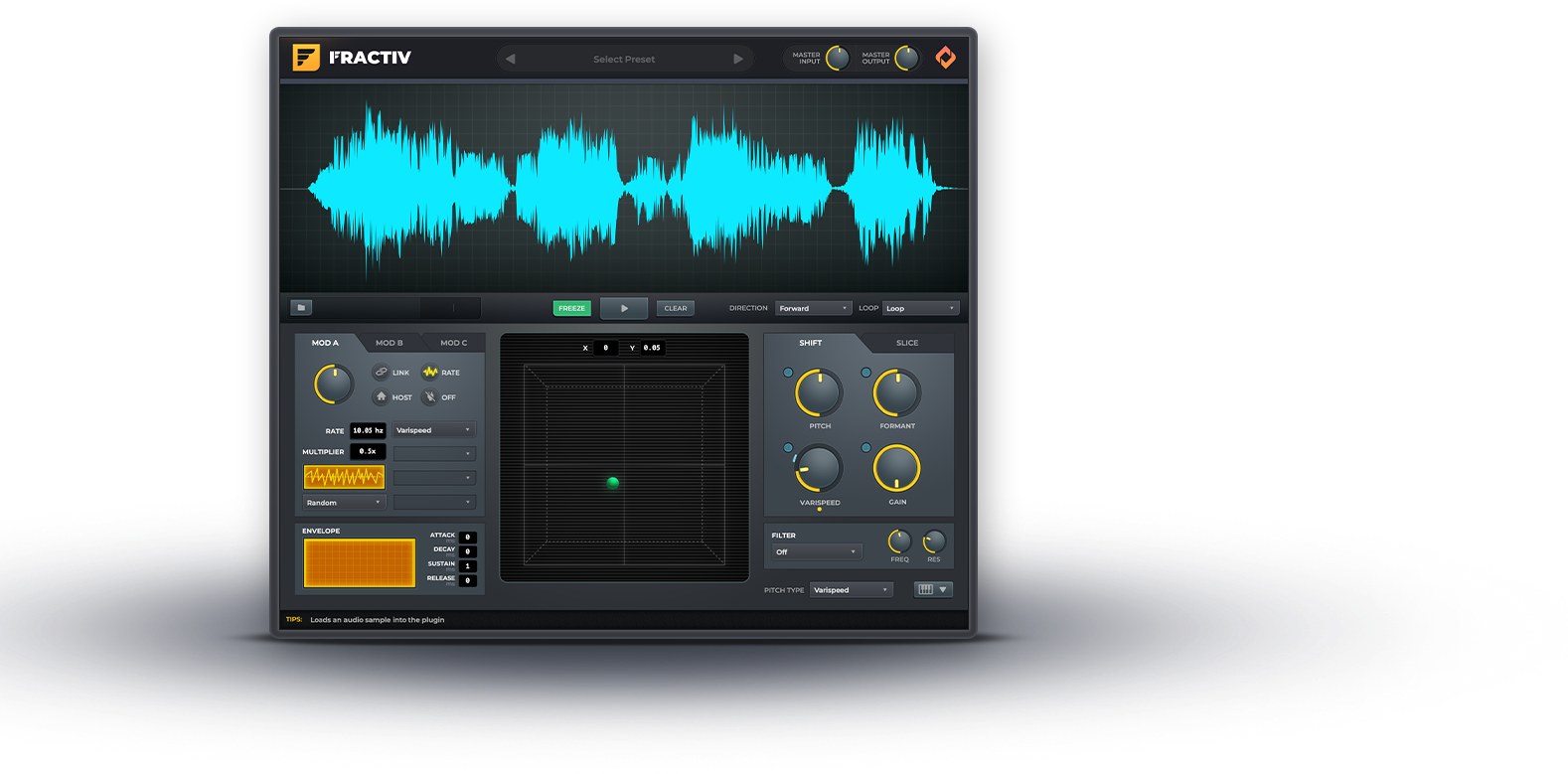The height and width of the screenshot is (774, 1568).
Task: Select the Host sync icon
Action: click(x=381, y=396)
